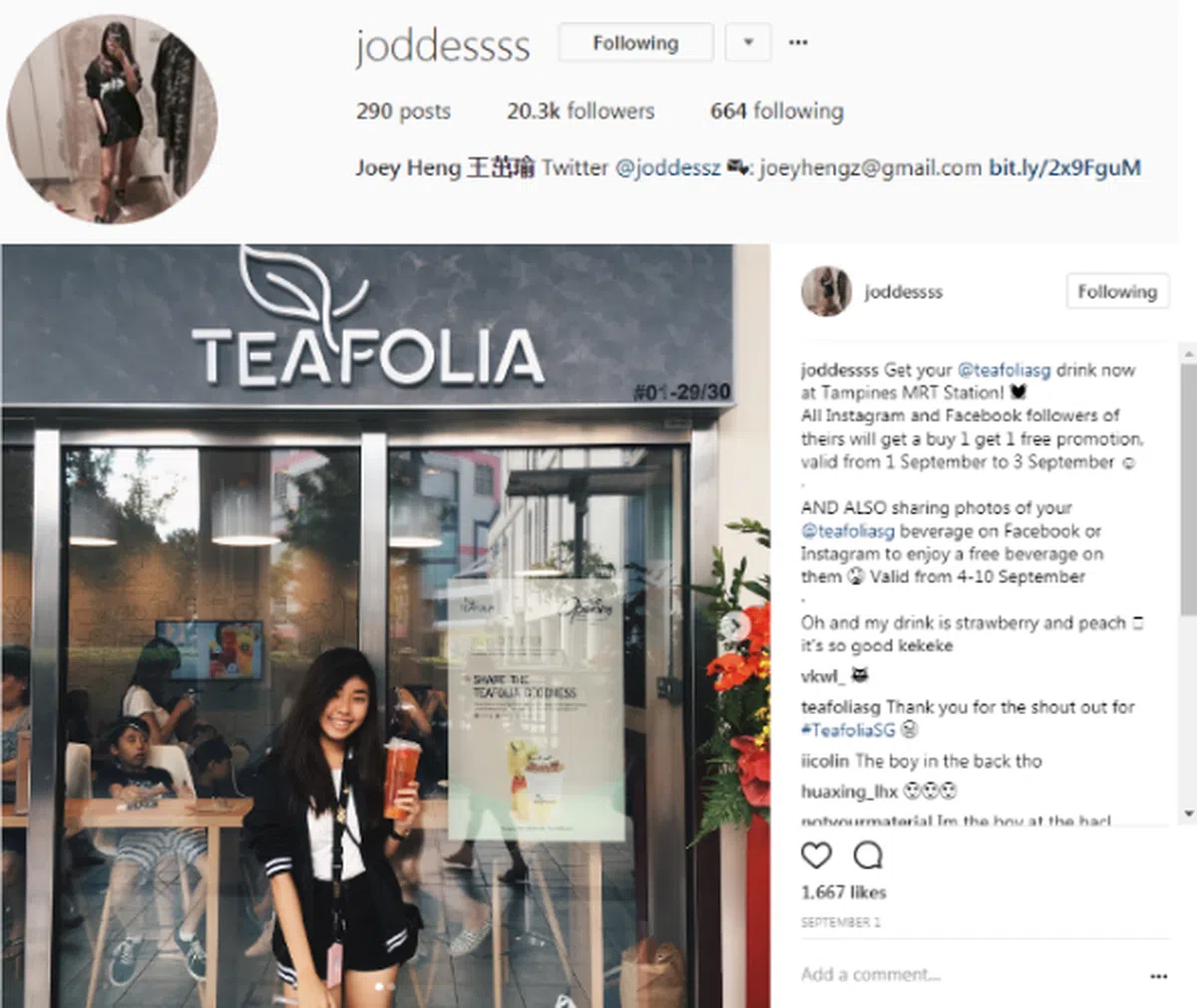View the 1,667 likes list
The height and width of the screenshot is (1008, 1197).
click(843, 891)
